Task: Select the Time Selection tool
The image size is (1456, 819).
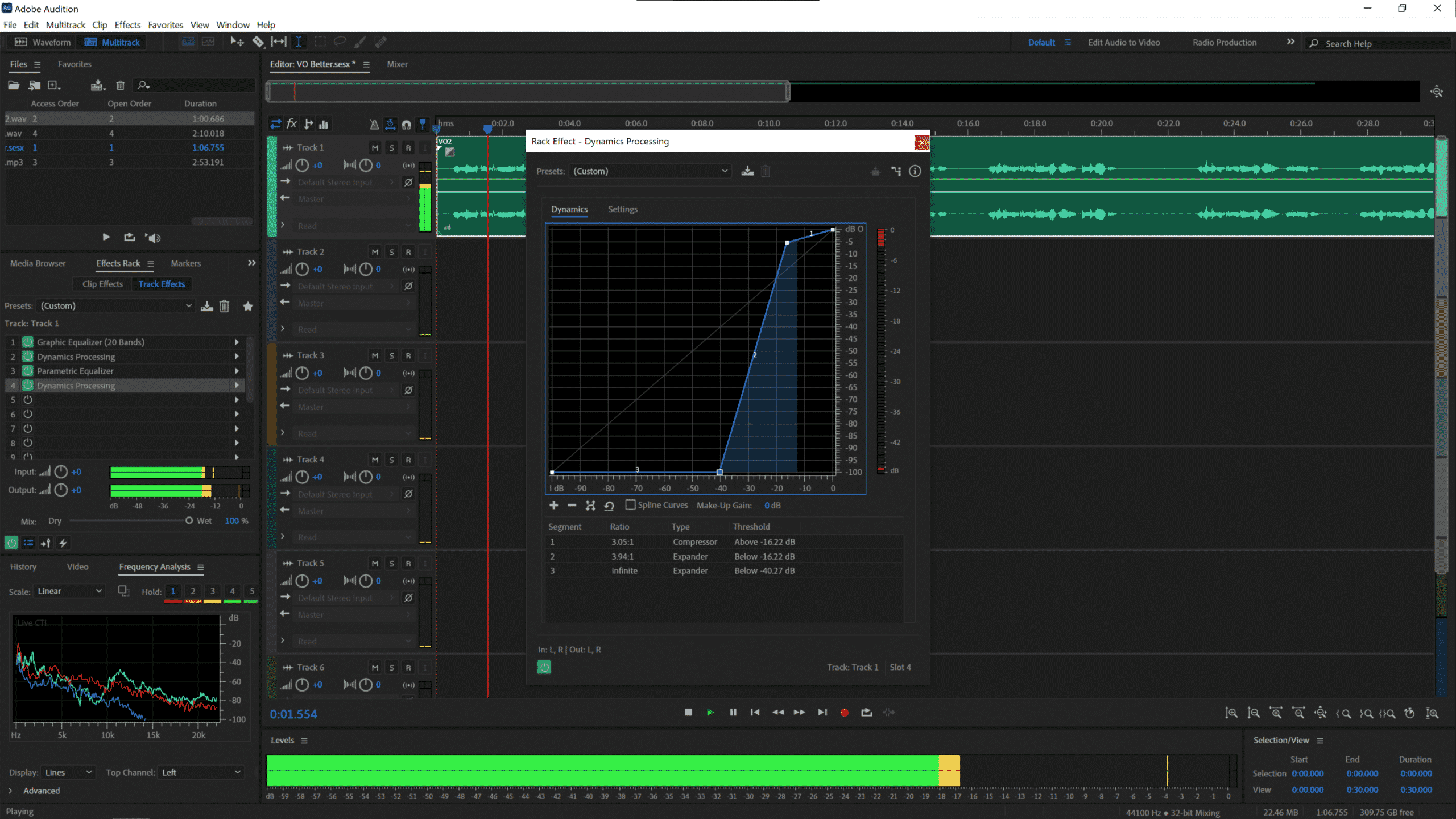Action: [x=299, y=42]
